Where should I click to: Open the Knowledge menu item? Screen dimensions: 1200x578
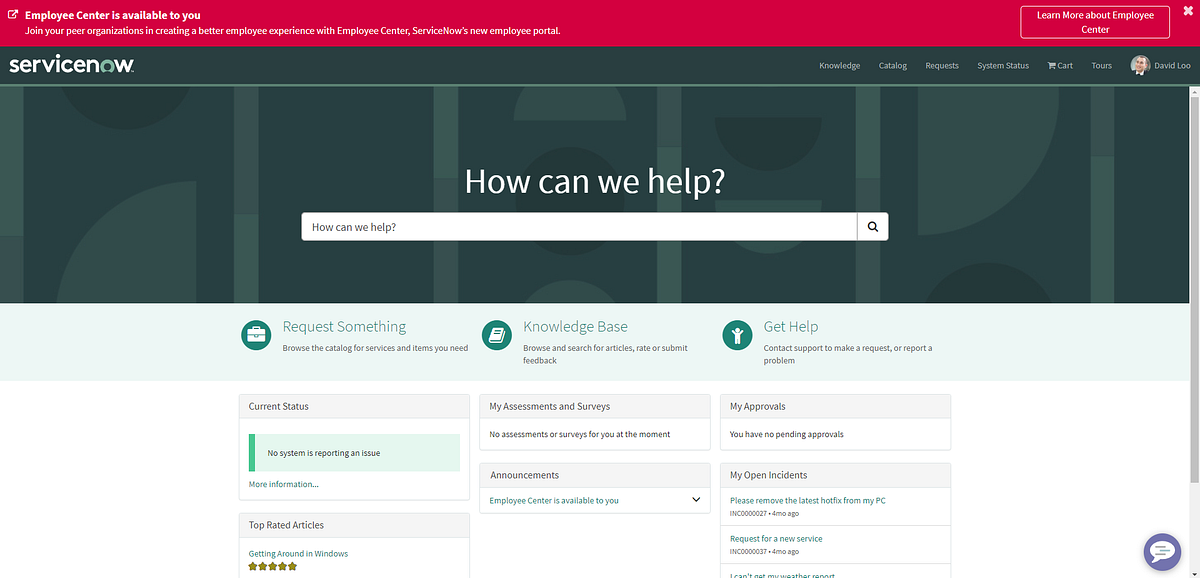pos(839,65)
